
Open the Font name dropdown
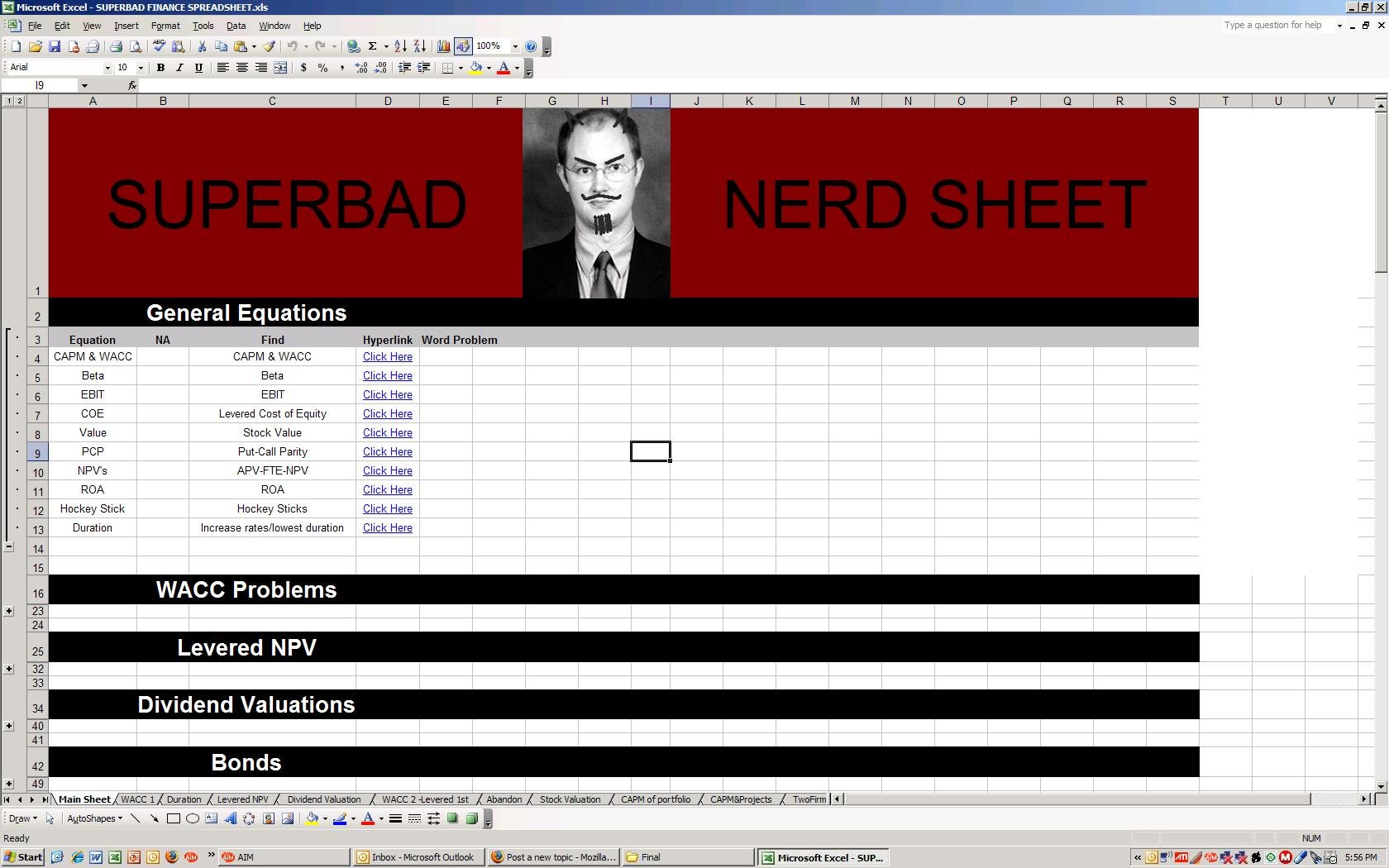pos(106,67)
